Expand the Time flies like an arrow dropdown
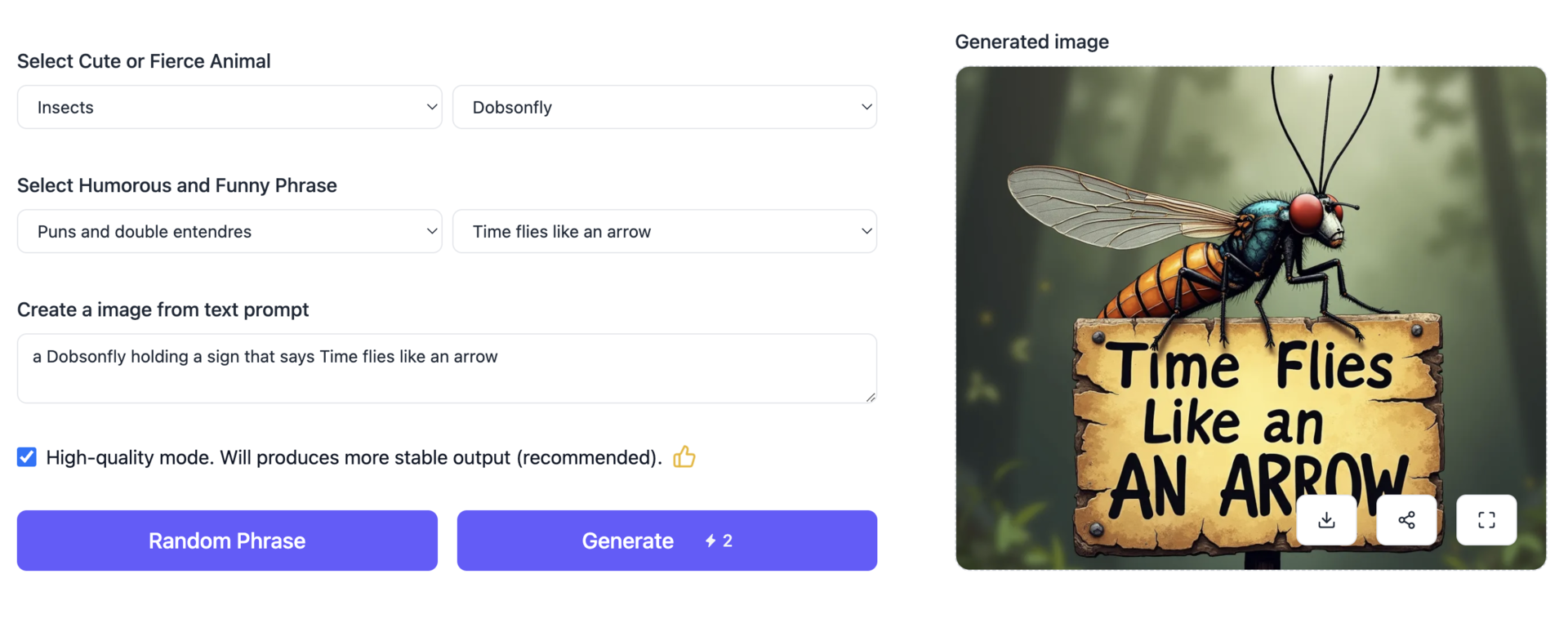Screen dimensions: 1568x623 pos(665,231)
